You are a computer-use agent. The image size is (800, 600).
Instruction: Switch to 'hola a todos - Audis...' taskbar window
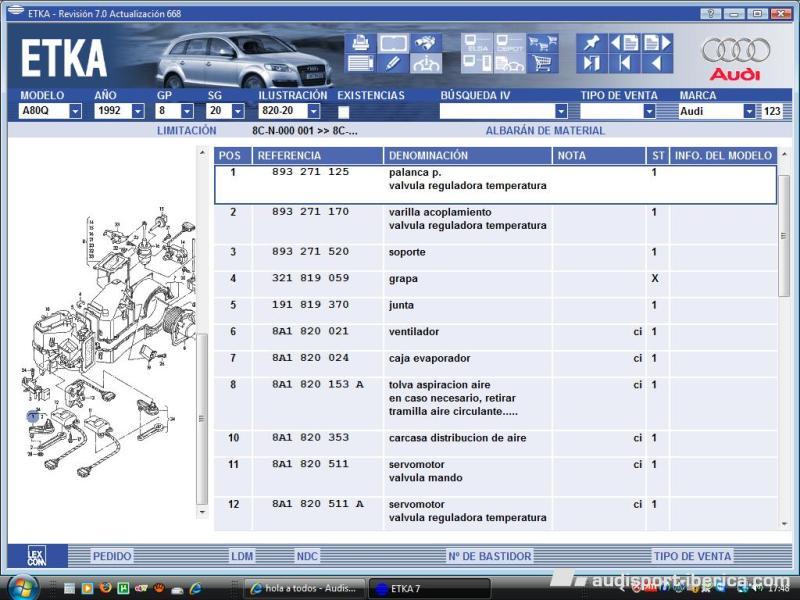305,588
